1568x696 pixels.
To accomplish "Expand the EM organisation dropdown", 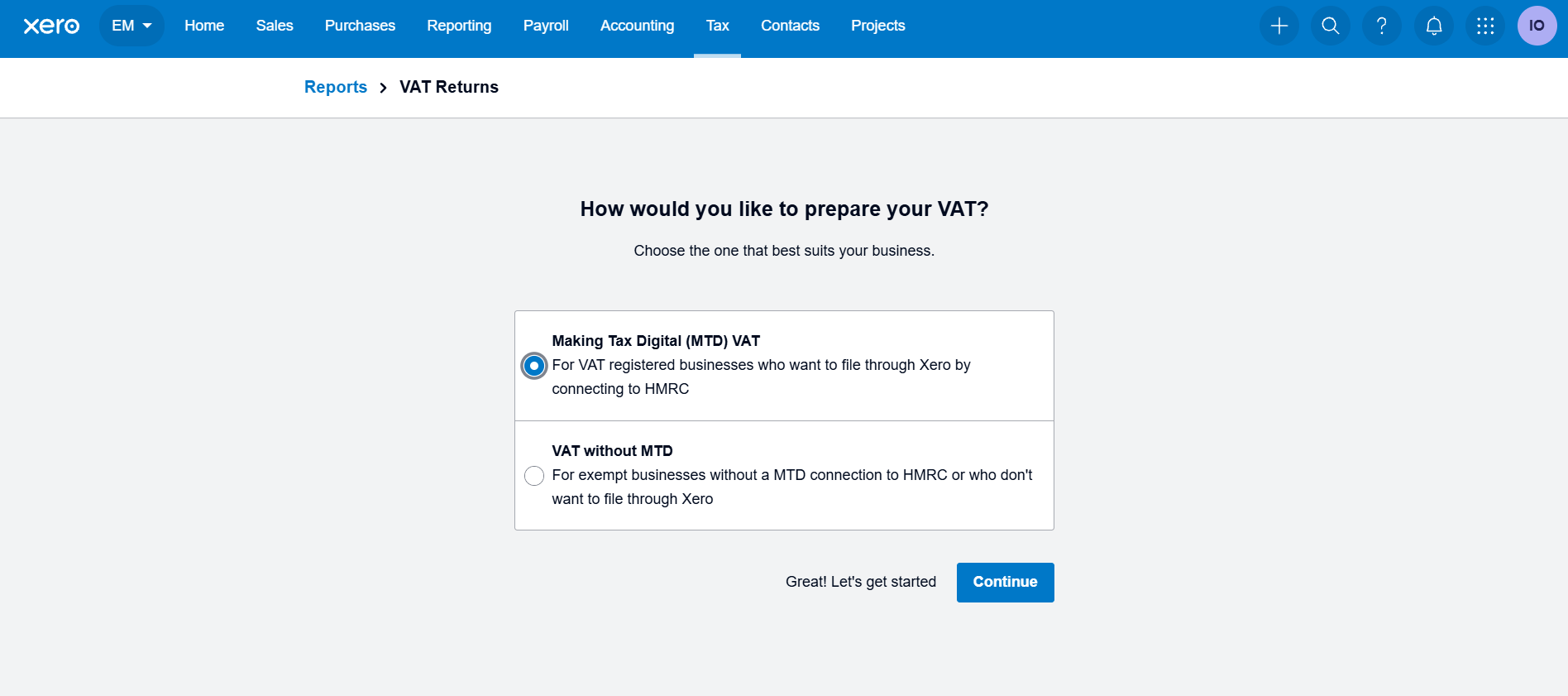I will pos(131,26).
